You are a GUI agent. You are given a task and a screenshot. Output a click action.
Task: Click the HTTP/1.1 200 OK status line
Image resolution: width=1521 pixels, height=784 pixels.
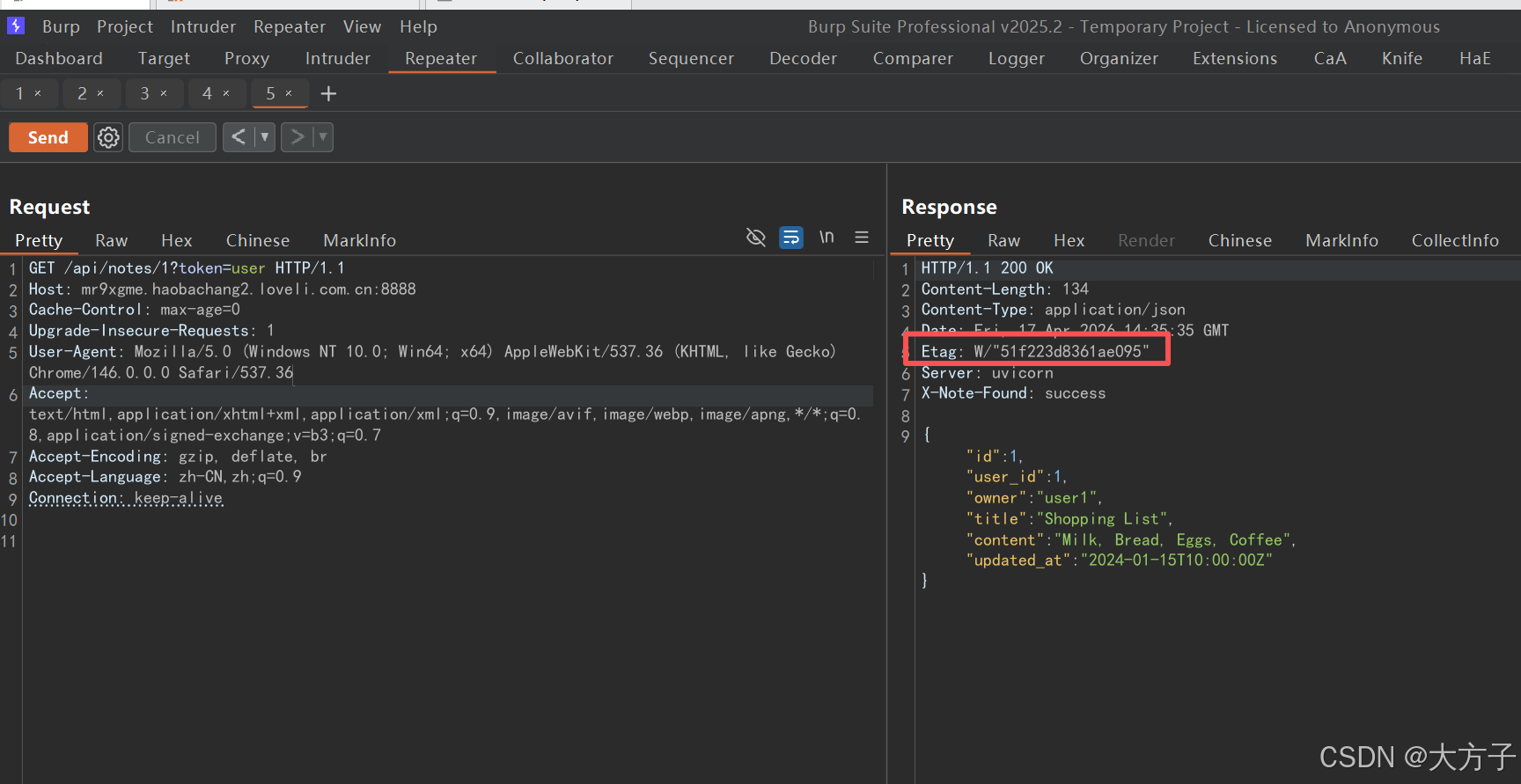987,267
